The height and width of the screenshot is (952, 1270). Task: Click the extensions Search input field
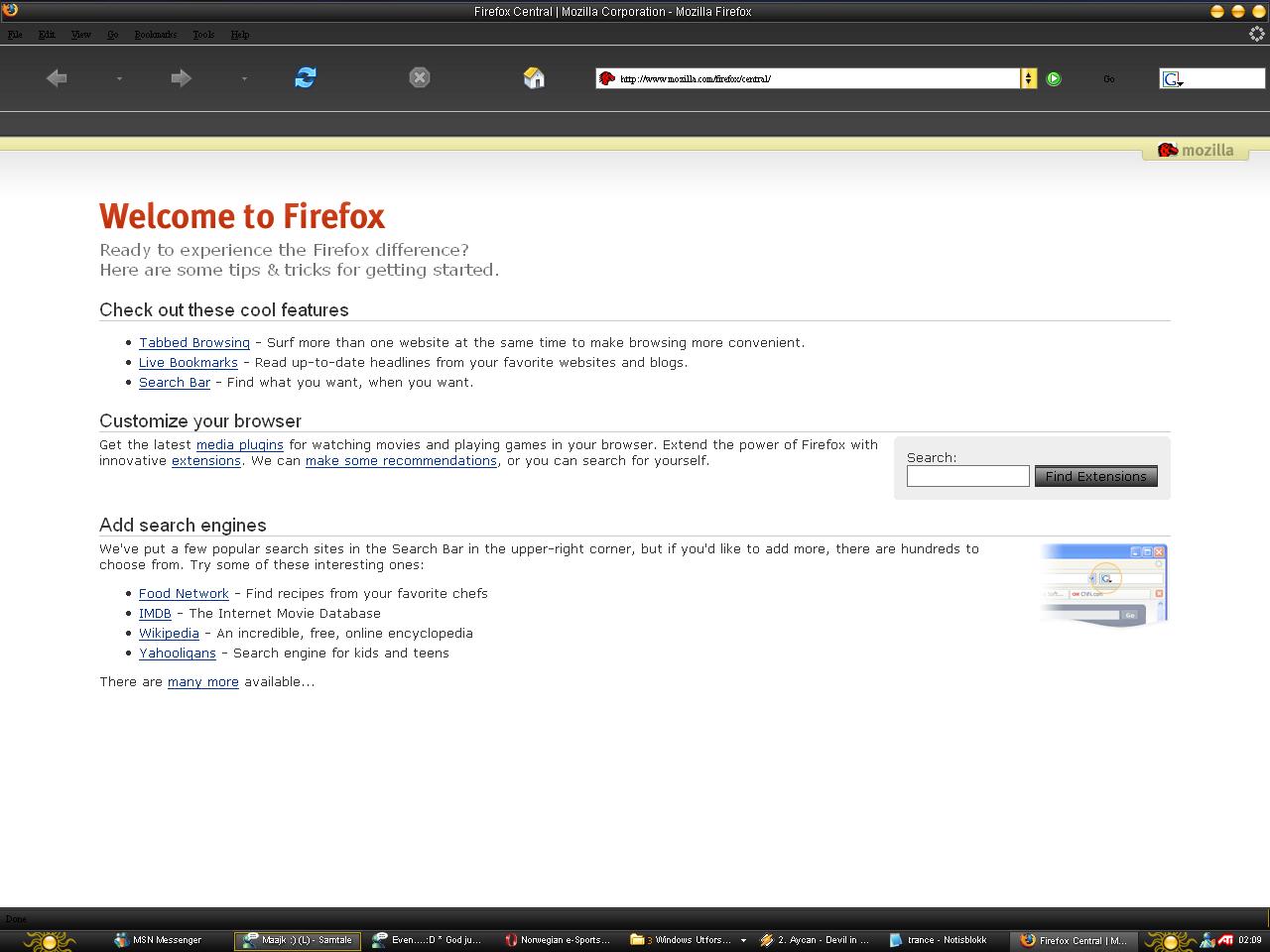tap(968, 476)
